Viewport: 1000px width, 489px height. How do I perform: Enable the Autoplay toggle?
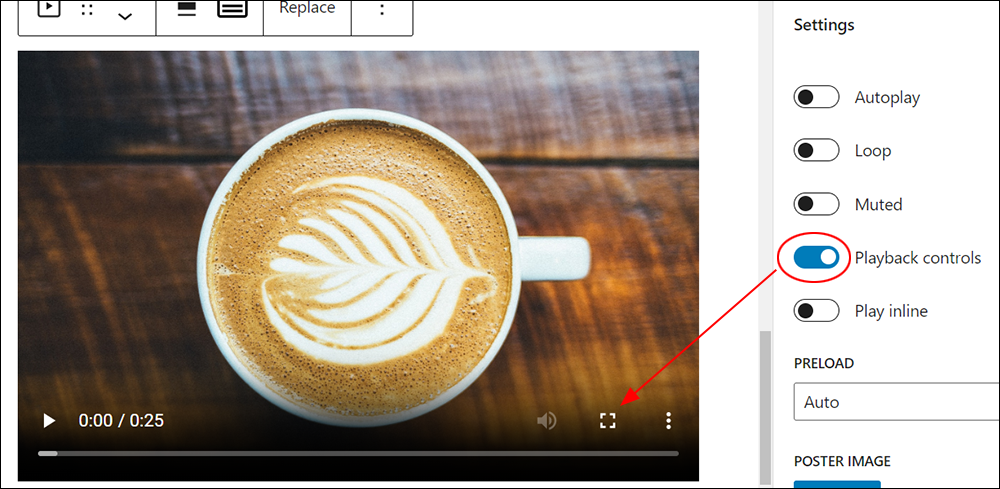pos(816,98)
